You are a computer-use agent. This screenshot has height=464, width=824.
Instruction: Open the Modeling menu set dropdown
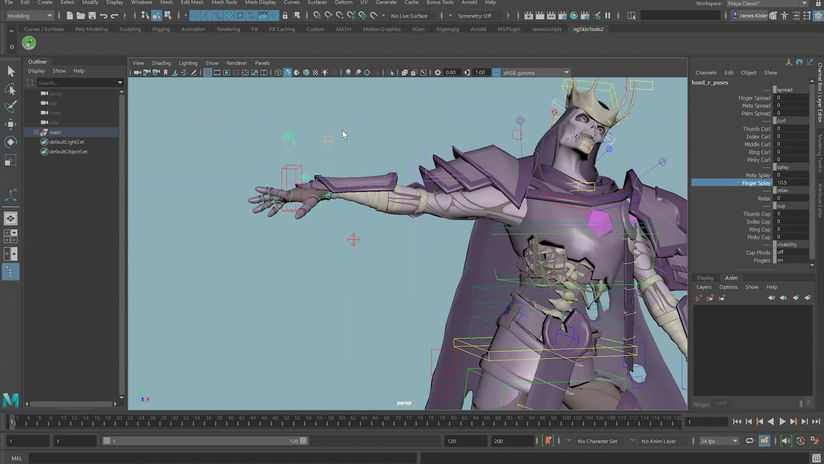point(31,16)
